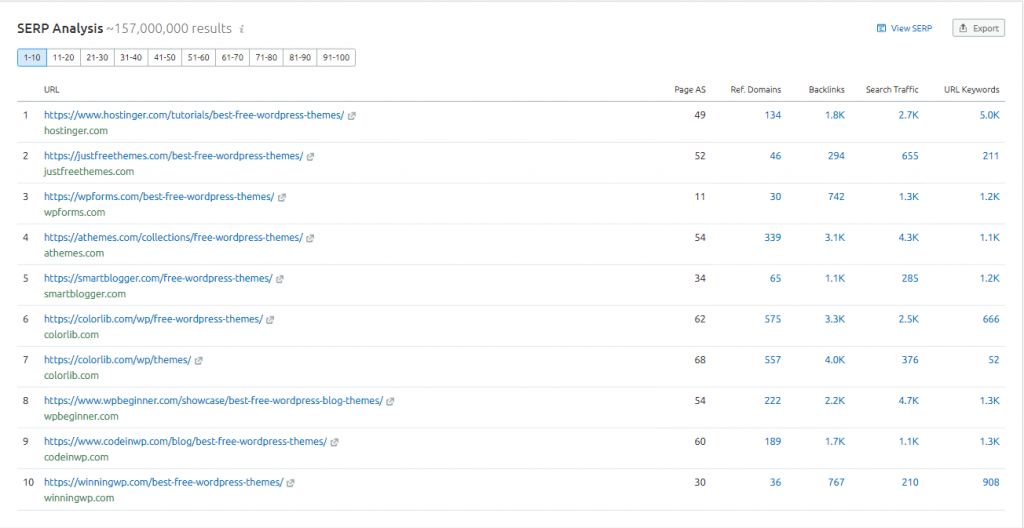The width and height of the screenshot is (1024, 528).
Task: Open external link icon for wpforms.com URL
Action: (282, 197)
